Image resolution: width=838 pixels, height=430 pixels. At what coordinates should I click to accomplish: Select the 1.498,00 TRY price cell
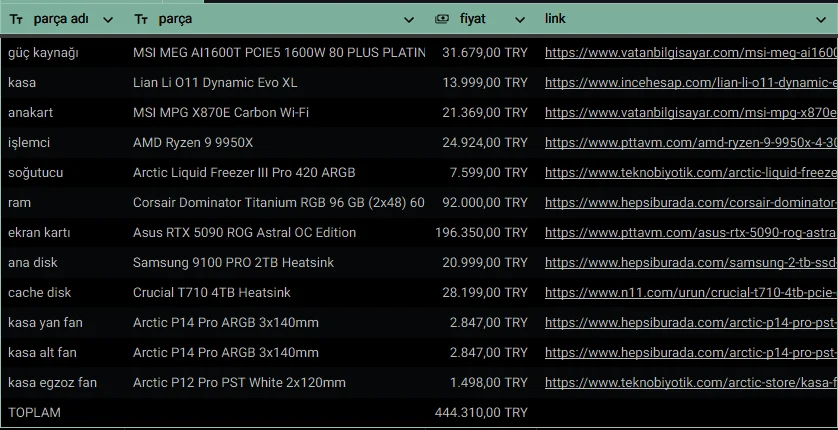pyautogui.click(x=481, y=382)
